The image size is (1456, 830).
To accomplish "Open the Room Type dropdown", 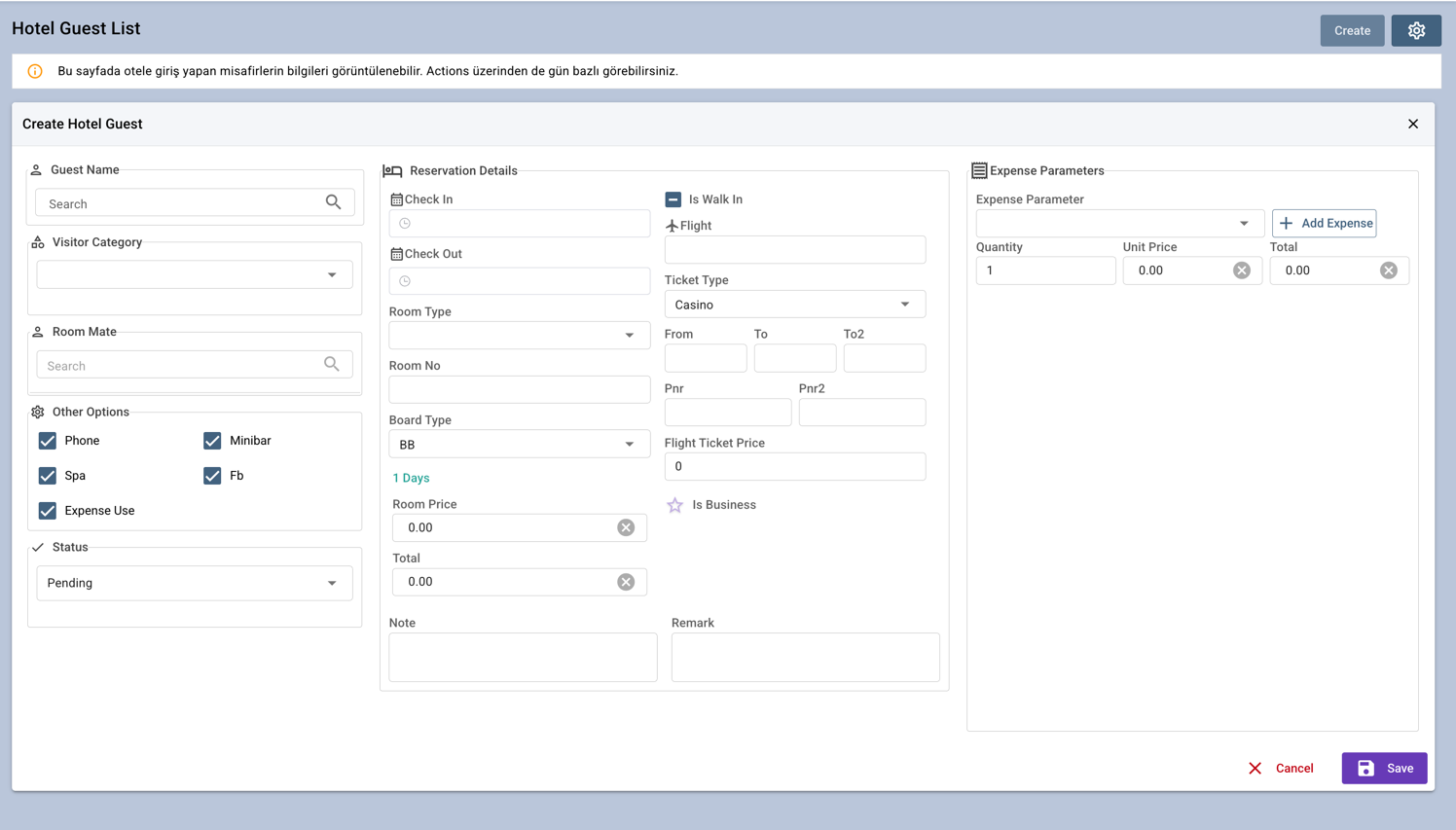I will tap(519, 335).
